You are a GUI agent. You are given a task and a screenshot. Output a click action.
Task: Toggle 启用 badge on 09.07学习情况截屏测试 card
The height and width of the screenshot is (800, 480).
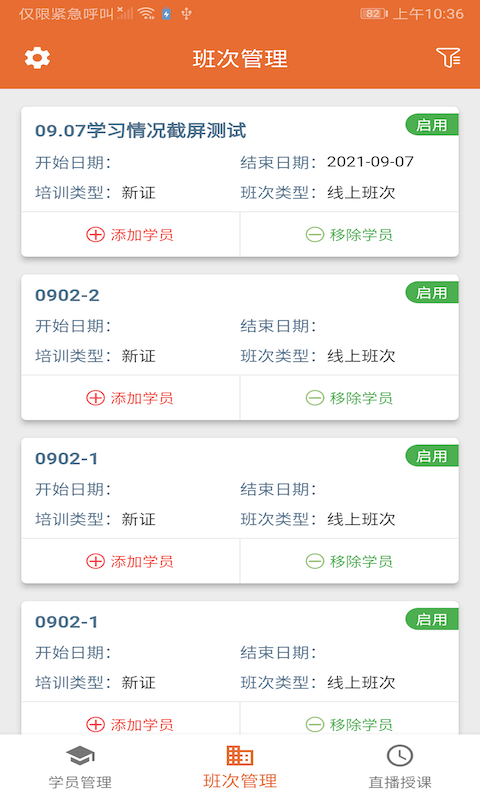[432, 125]
